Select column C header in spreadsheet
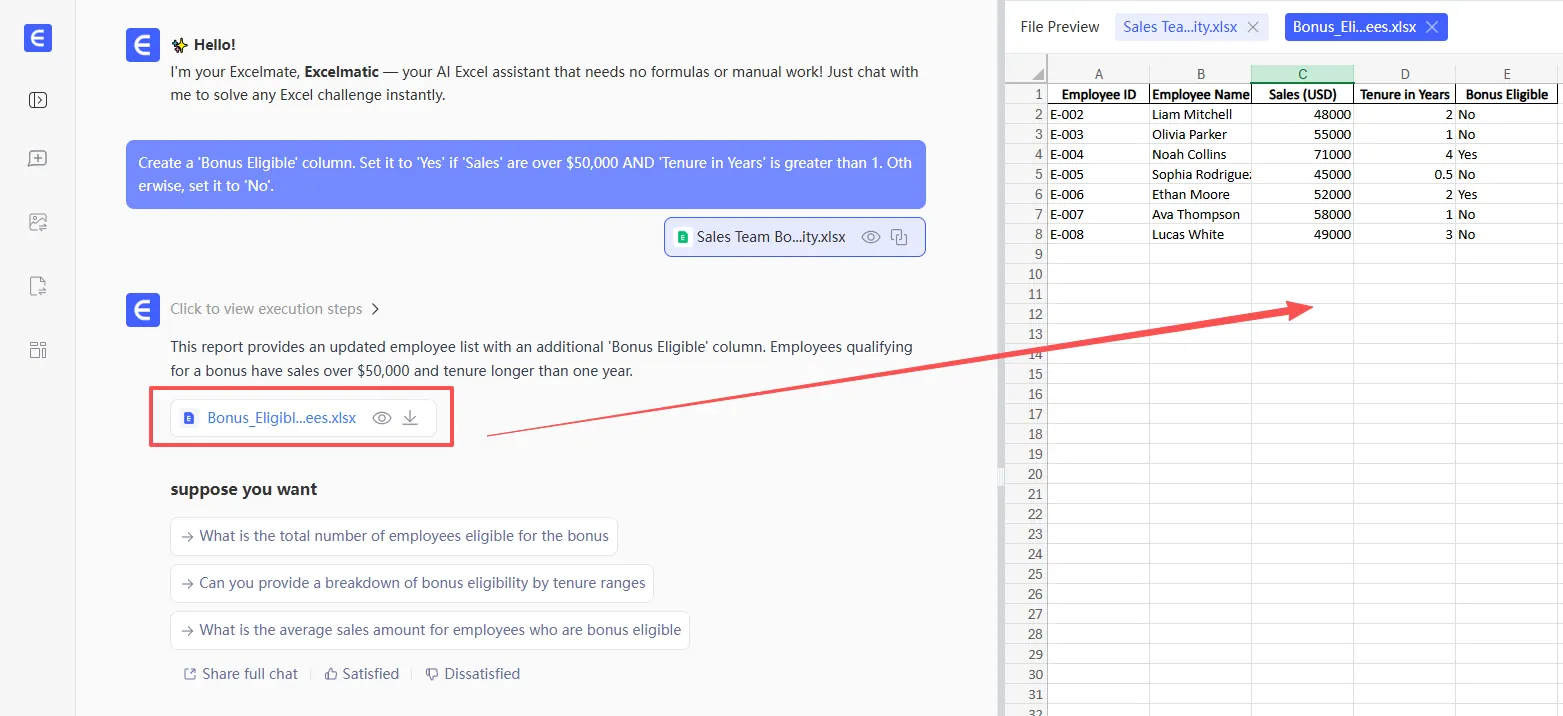 [1302, 74]
